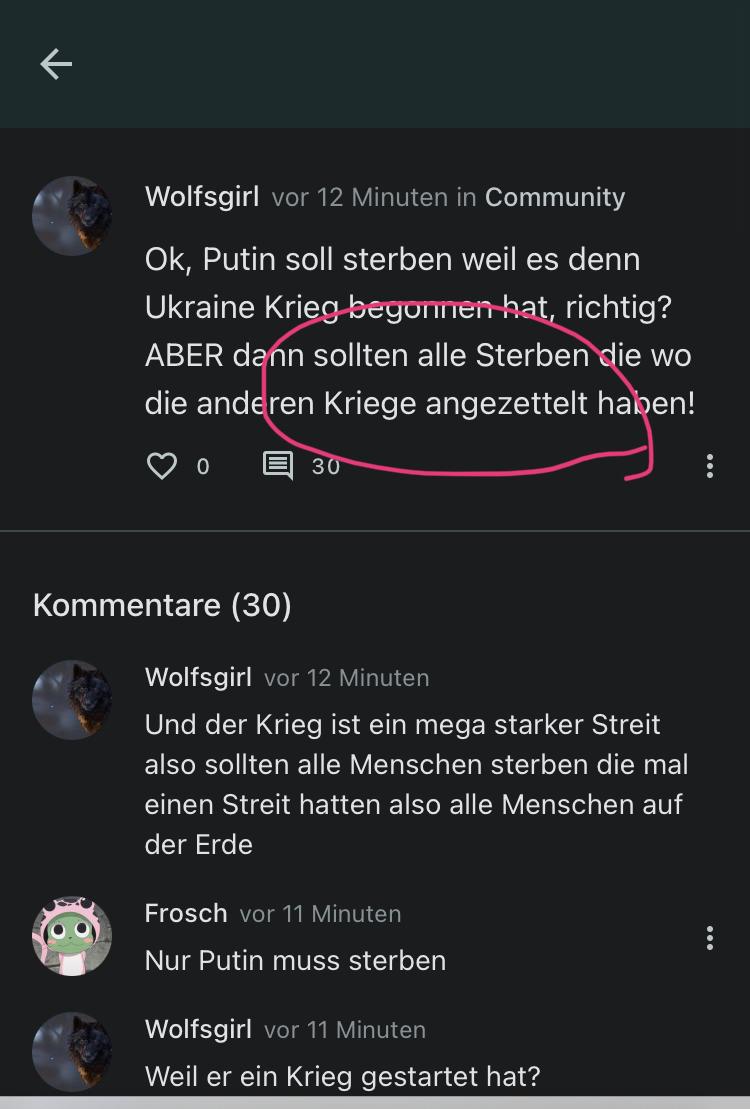Tap the Wolfsgirl username on the main post

202,197
